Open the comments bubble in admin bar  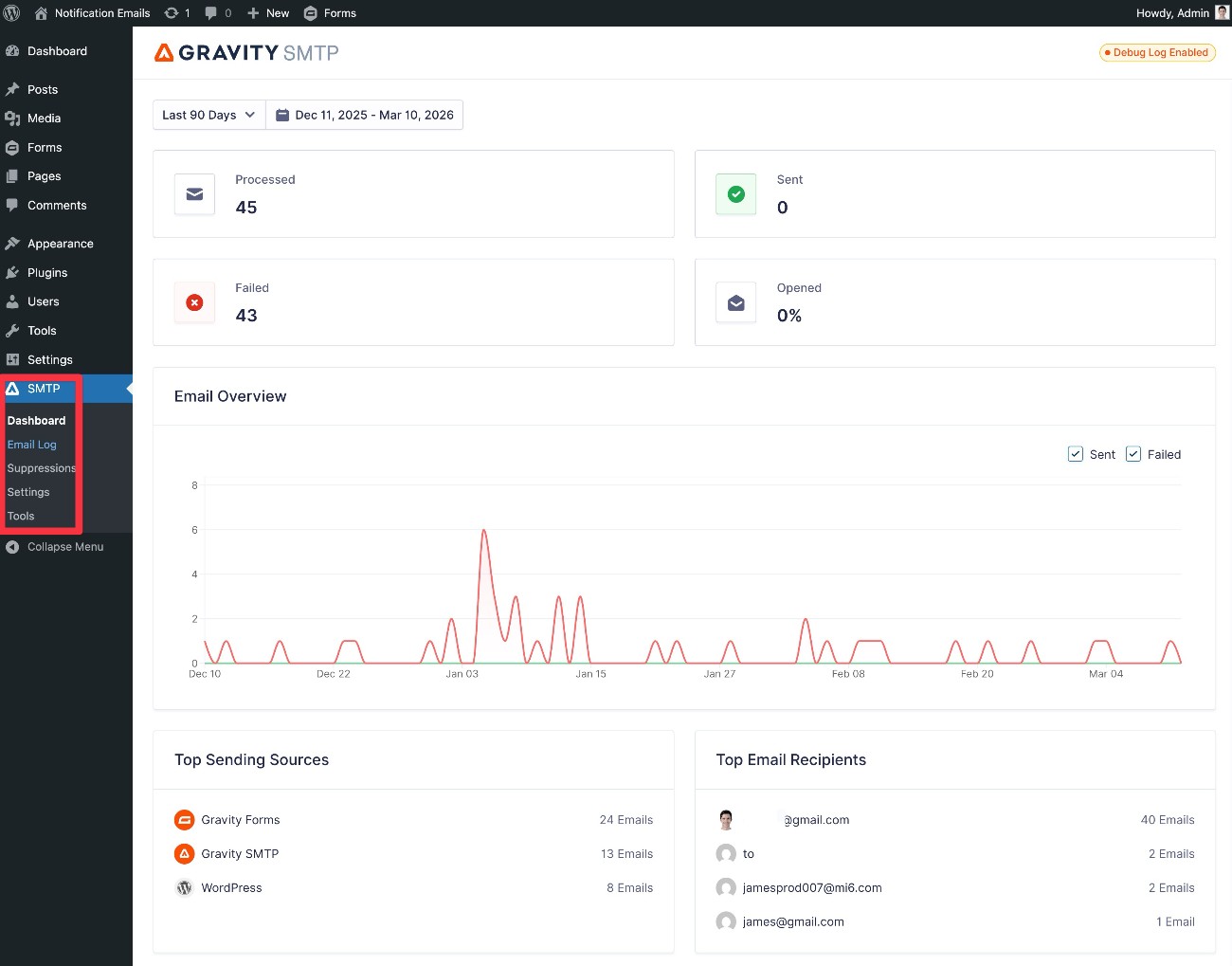pyautogui.click(x=218, y=13)
